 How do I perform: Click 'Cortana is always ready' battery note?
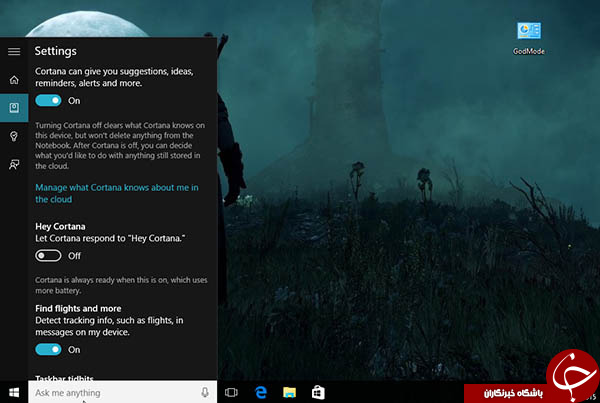pyautogui.click(x=121, y=285)
